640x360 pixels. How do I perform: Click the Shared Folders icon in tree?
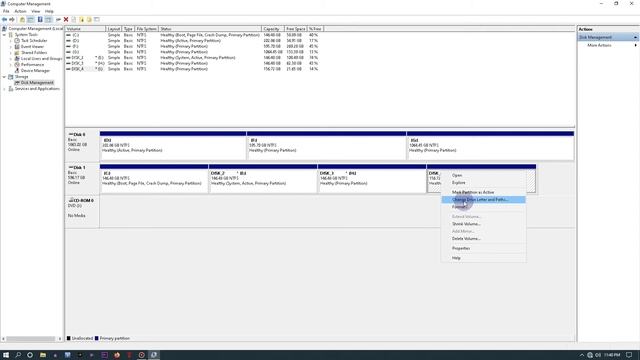(17, 53)
